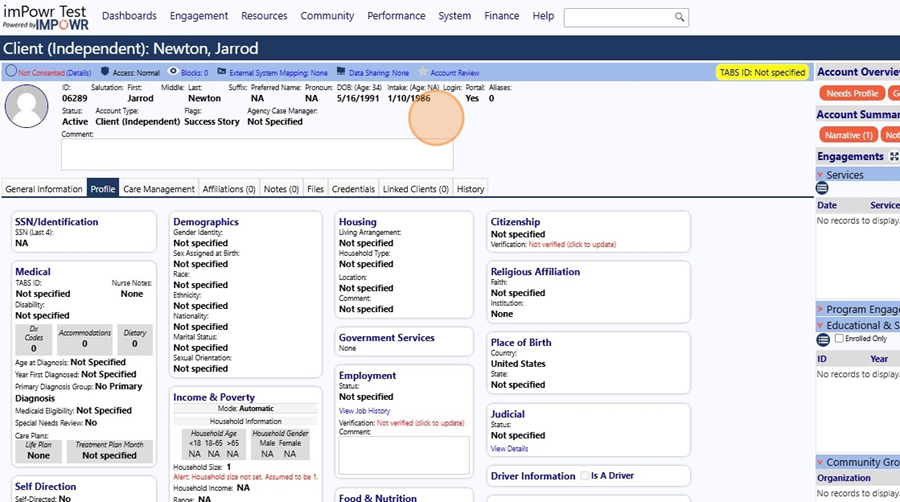
Task: Click the Narrative (1) button
Action: tap(848, 135)
